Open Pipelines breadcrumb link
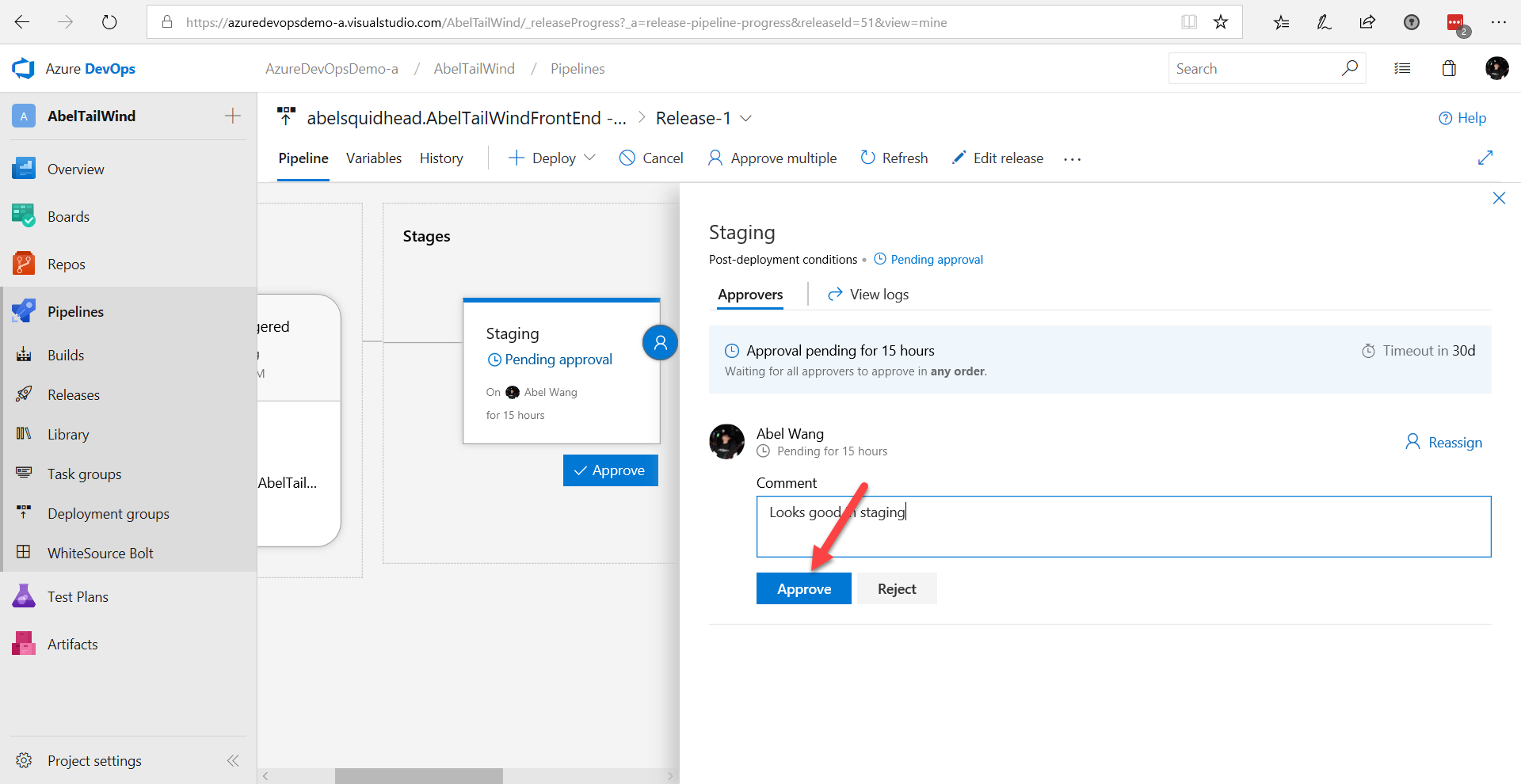 click(578, 69)
